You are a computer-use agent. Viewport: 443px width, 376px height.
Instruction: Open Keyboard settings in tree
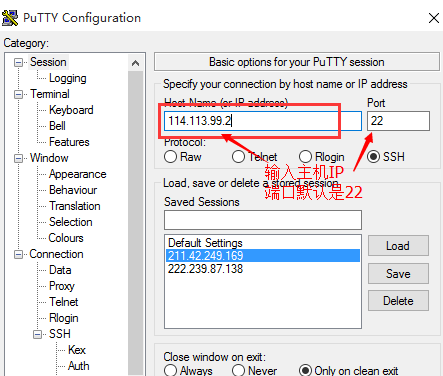(x=71, y=110)
